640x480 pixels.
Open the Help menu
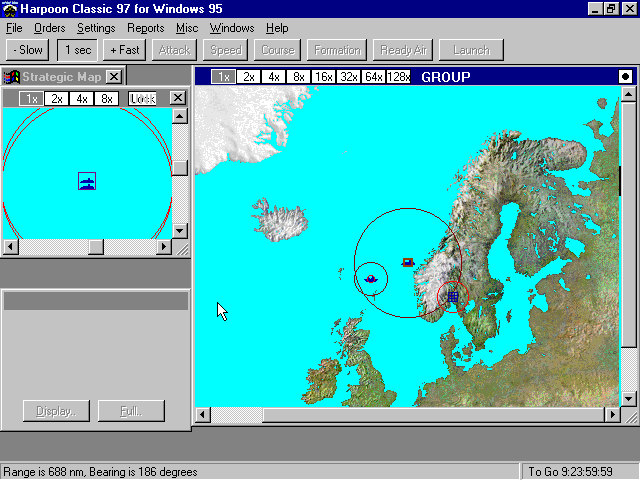[277, 28]
